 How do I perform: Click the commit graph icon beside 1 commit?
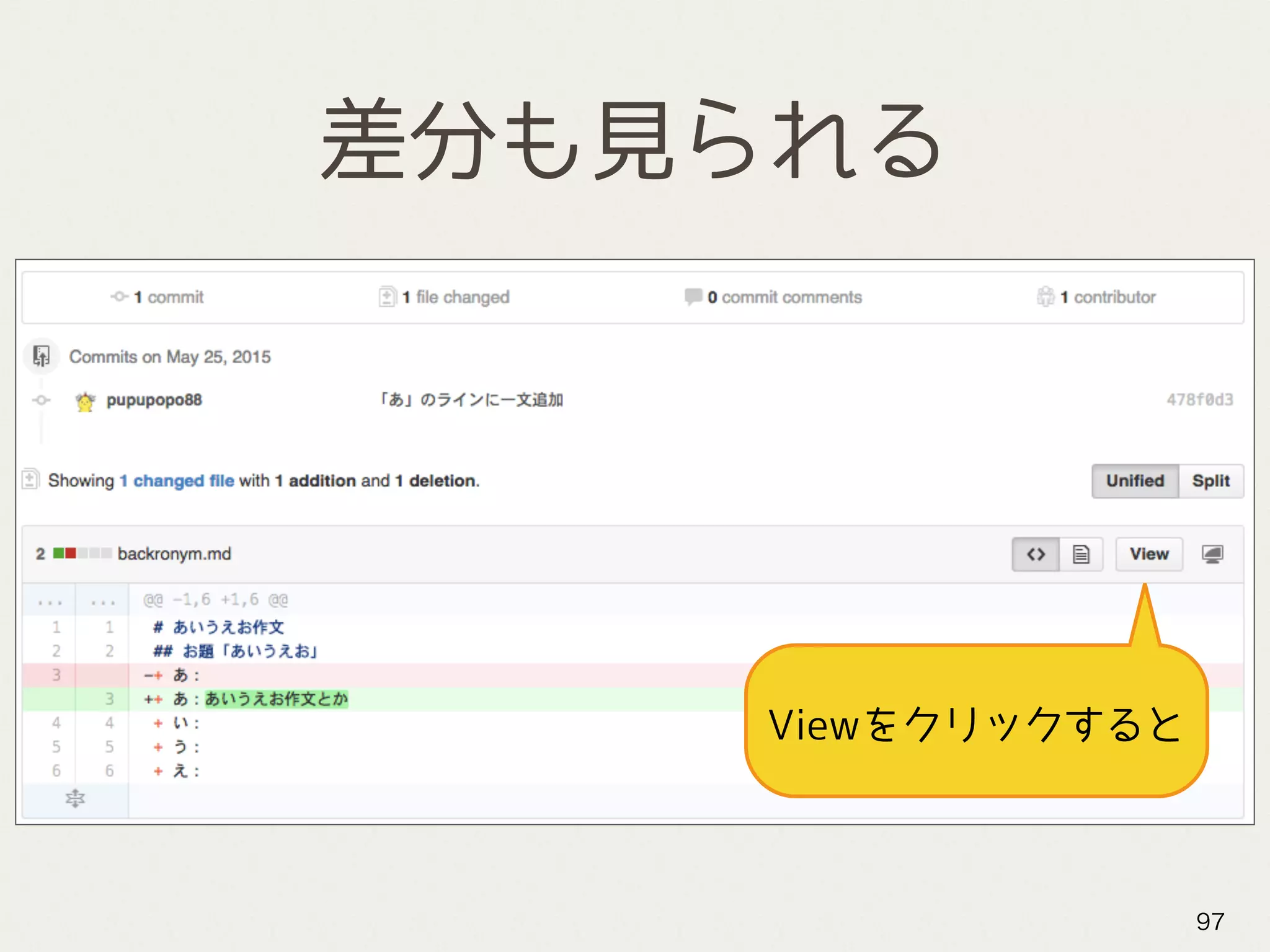(x=119, y=297)
